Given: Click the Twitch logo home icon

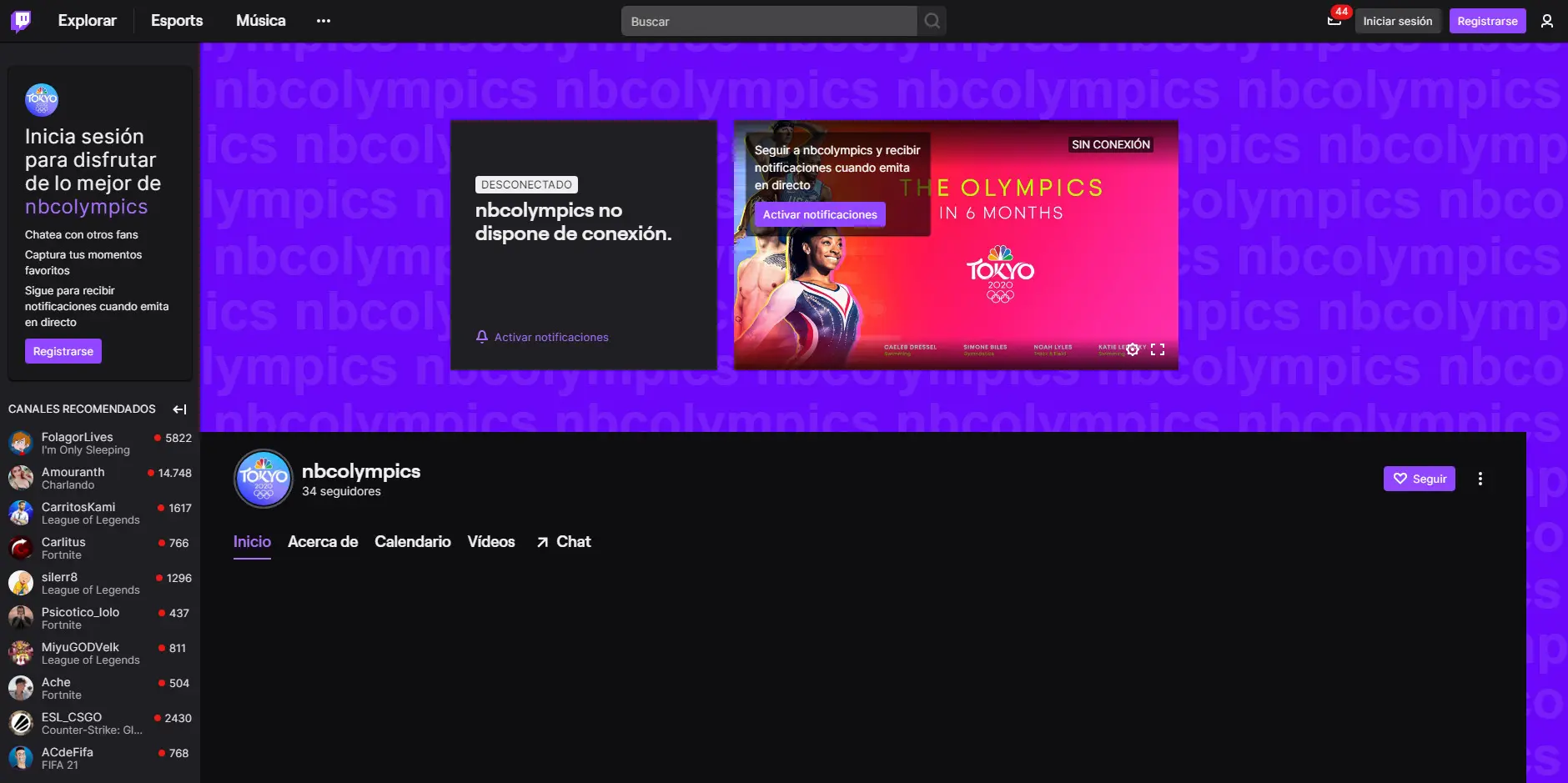Looking at the screenshot, I should tap(21, 21).
